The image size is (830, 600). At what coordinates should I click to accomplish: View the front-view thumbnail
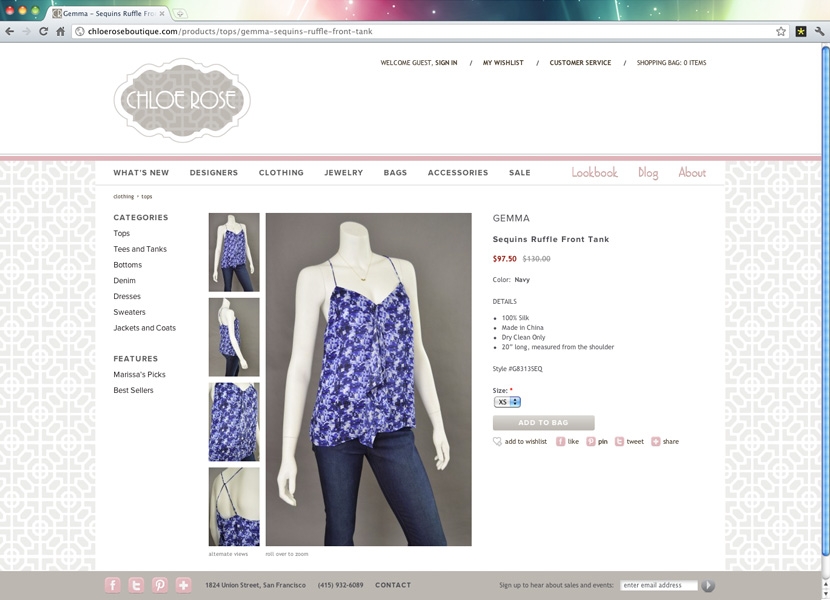click(234, 252)
